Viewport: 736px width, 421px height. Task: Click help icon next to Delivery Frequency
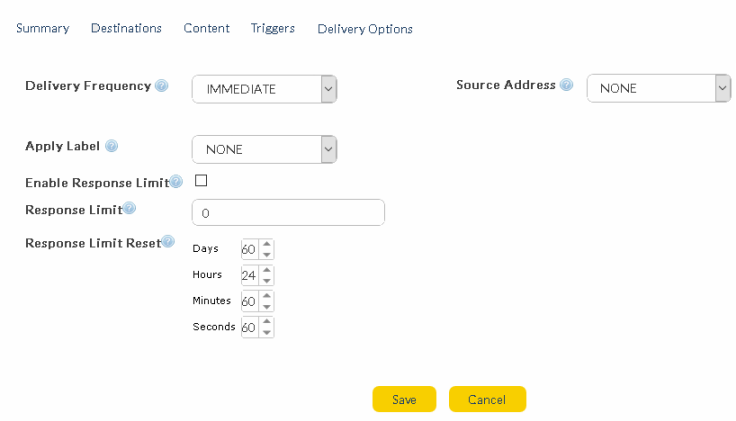162,86
